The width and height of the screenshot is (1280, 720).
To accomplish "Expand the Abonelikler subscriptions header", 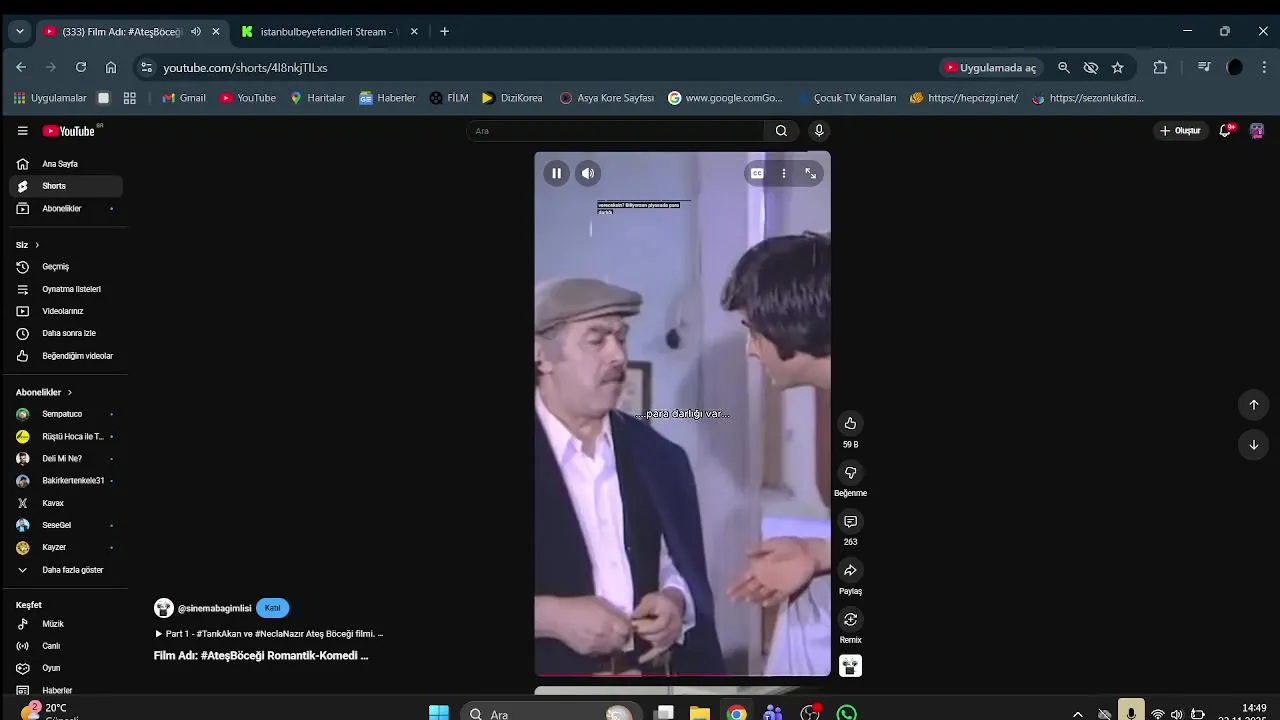I will [44, 392].
